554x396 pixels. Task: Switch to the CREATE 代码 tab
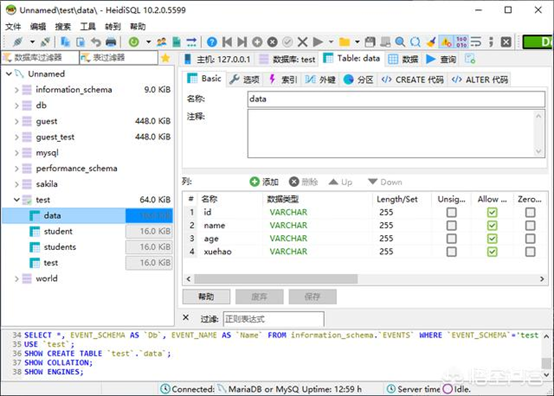coord(413,79)
